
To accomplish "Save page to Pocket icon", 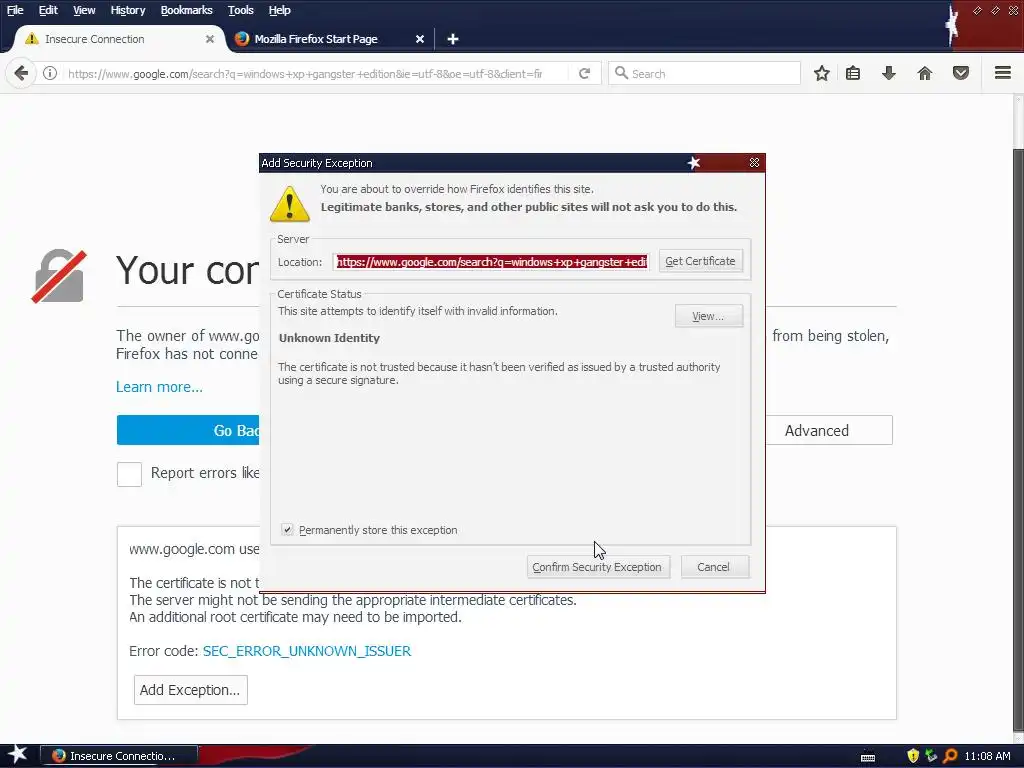I will point(961,73).
